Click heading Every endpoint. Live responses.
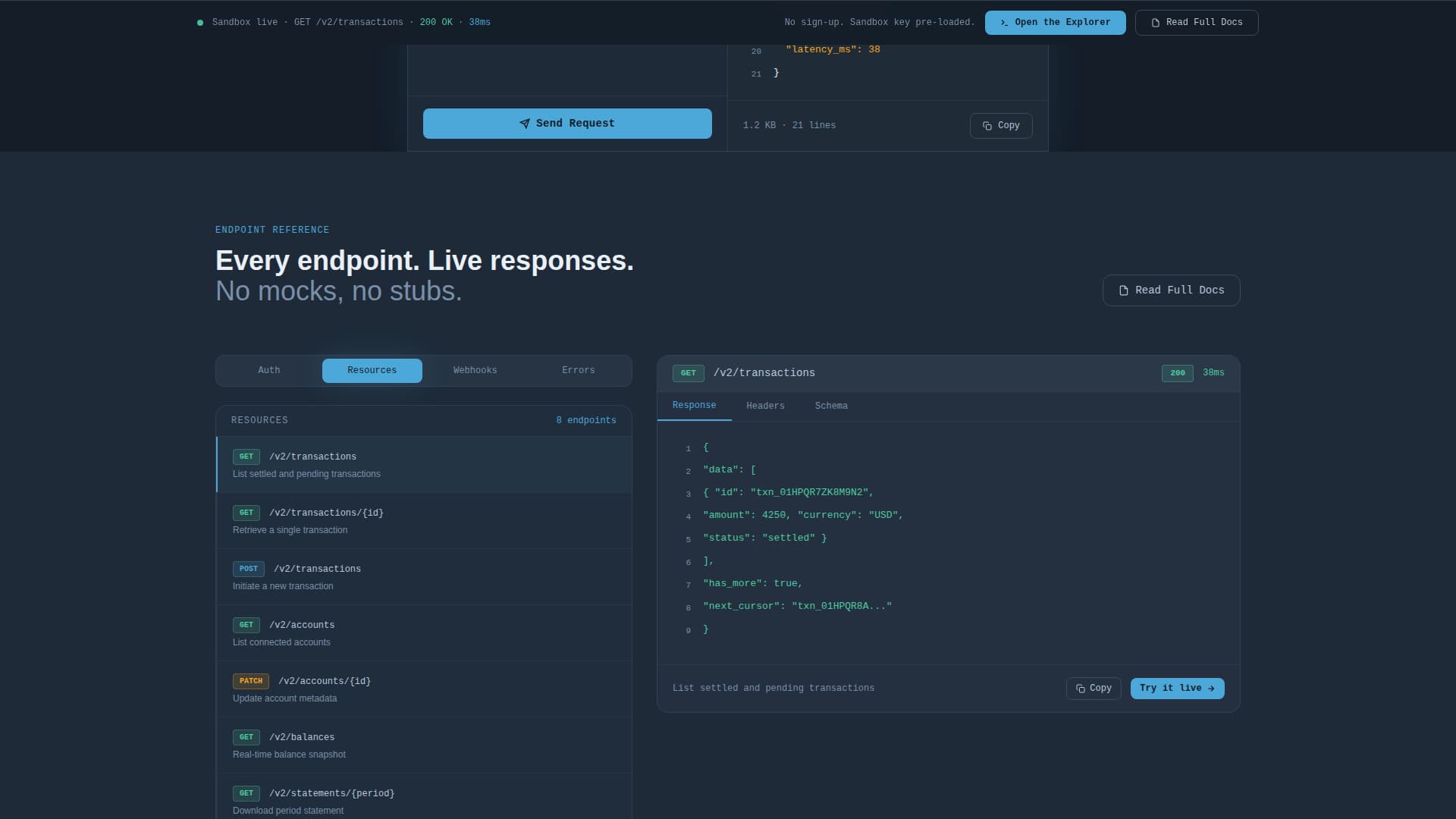 click(425, 261)
